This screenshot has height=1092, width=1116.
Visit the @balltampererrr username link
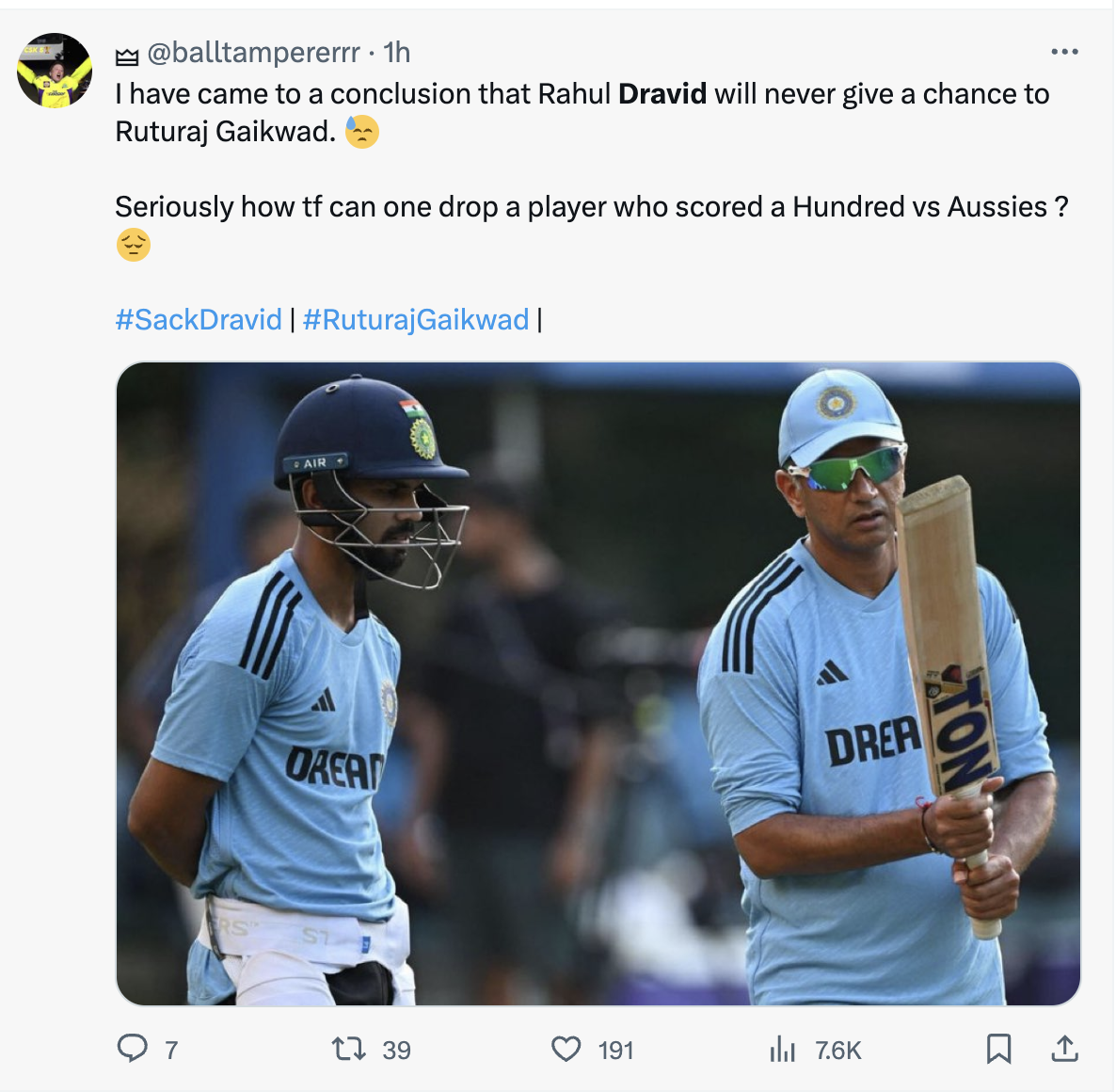pyautogui.click(x=253, y=53)
